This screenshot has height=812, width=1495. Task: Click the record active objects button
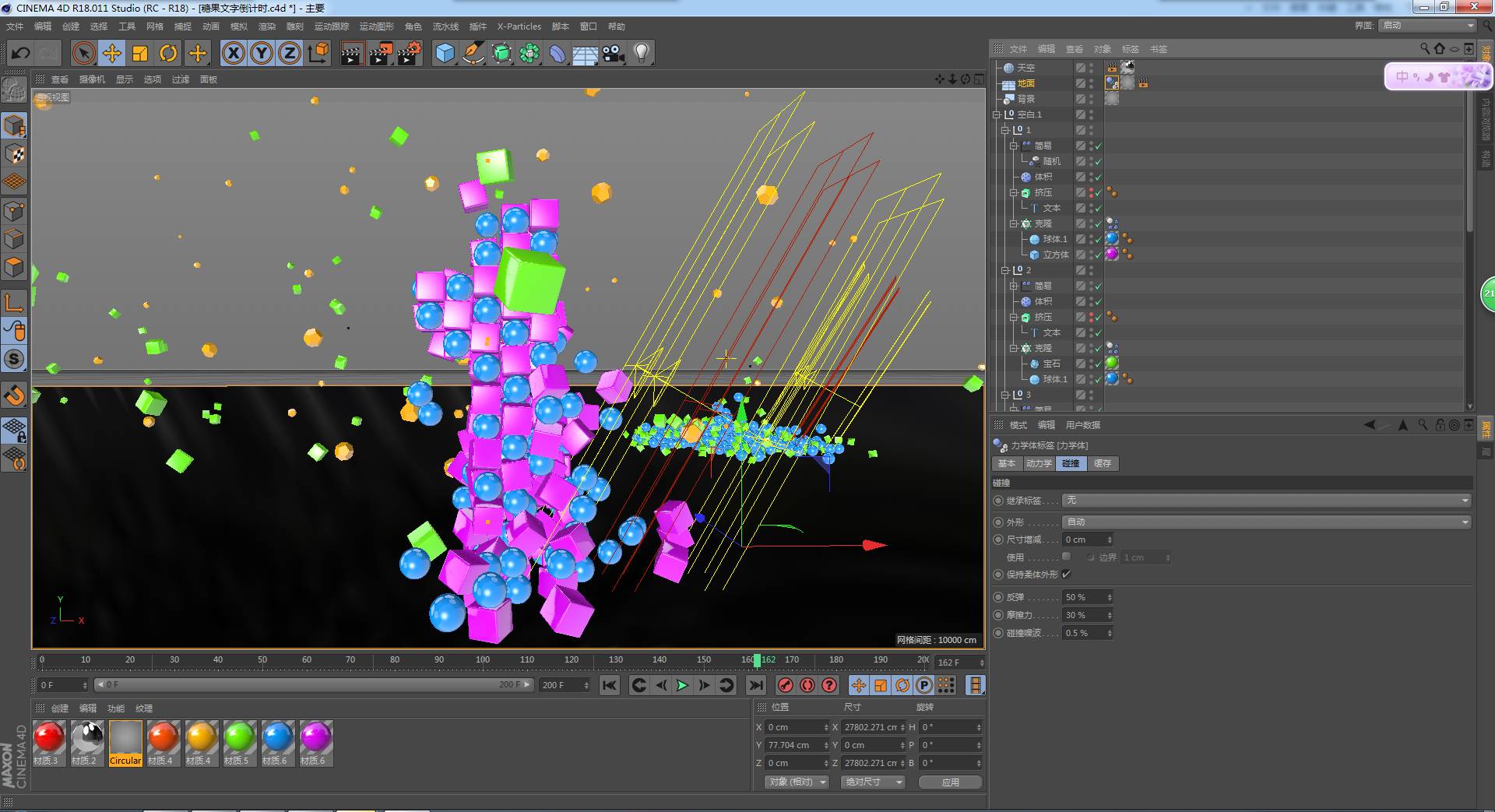pyautogui.click(x=785, y=685)
